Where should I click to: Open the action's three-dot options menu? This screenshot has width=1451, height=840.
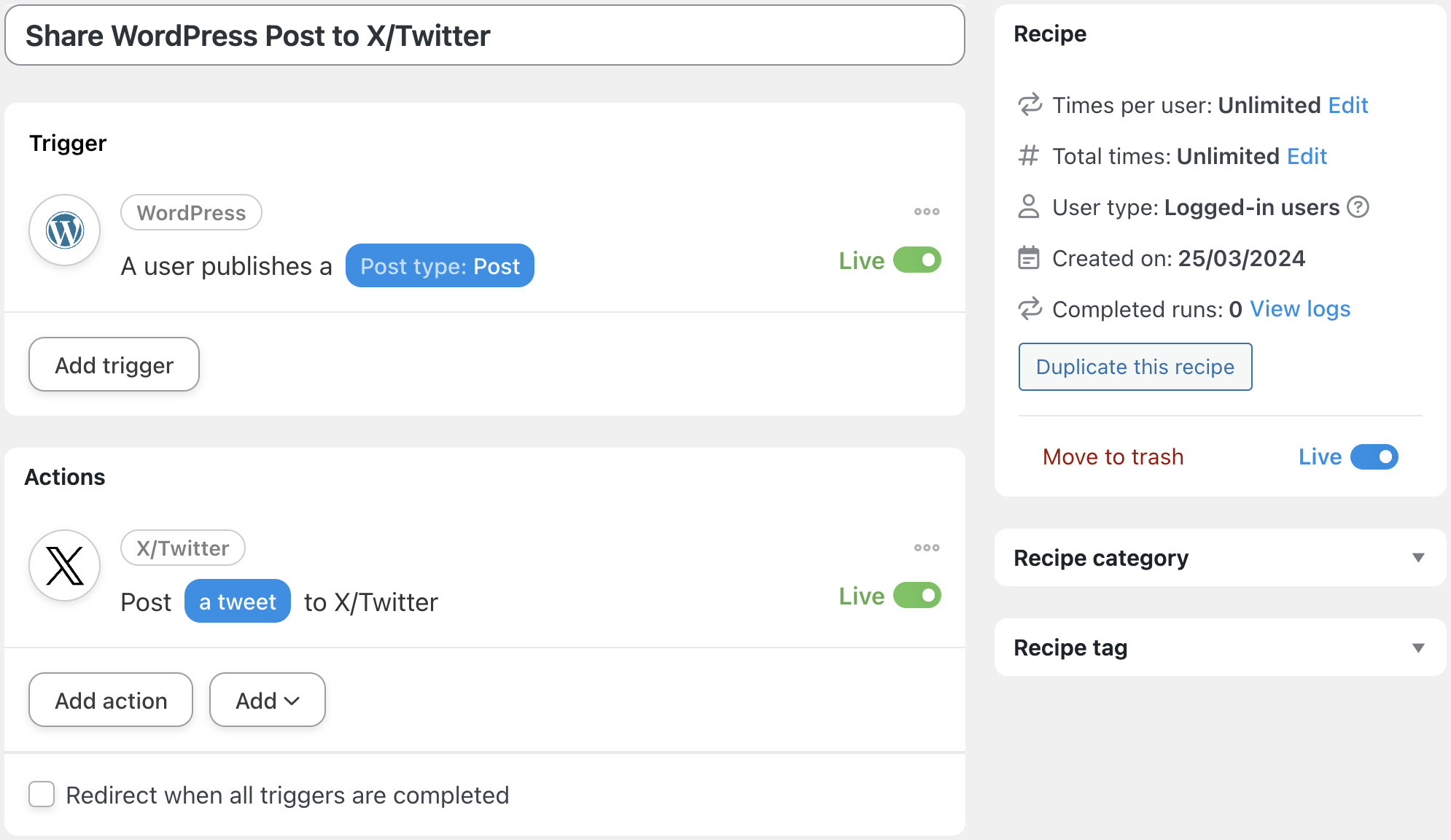[x=926, y=548]
